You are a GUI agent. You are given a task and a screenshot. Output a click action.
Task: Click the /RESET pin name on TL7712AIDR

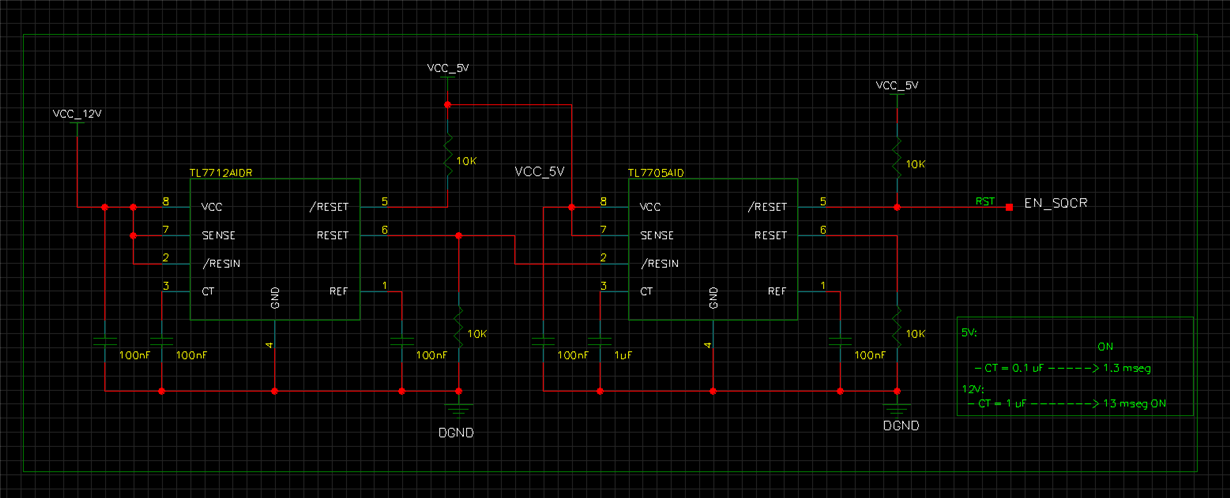(329, 208)
